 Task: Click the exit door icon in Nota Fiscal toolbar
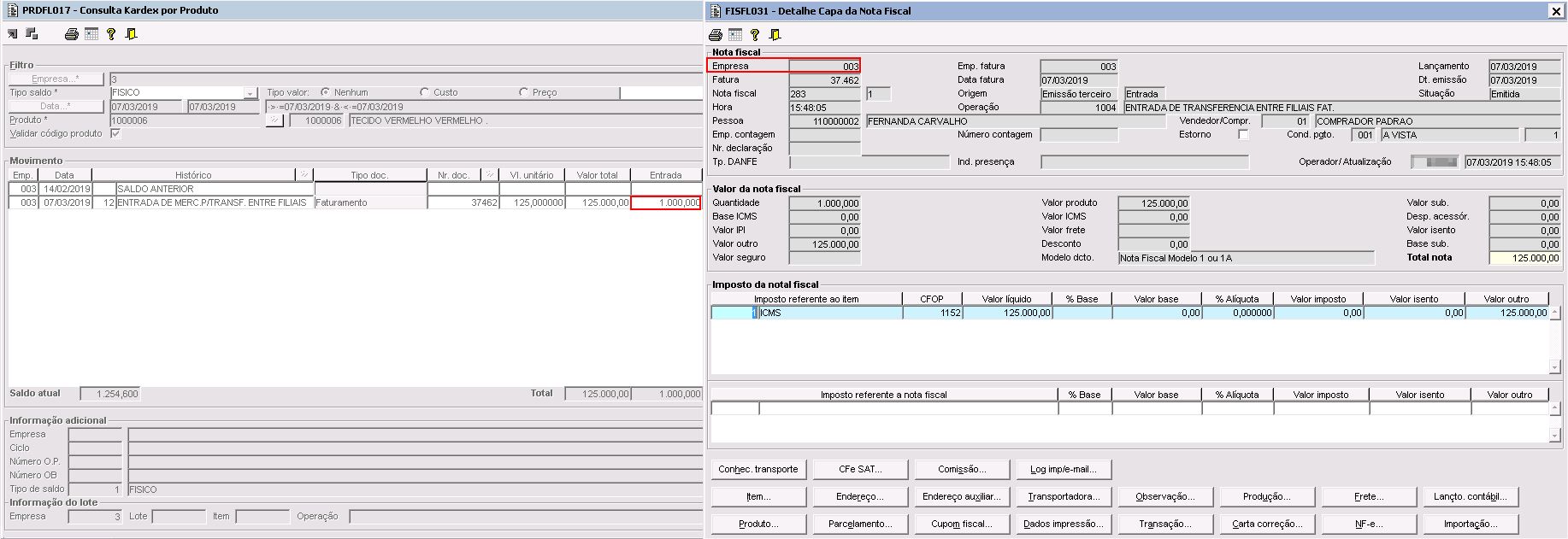(x=775, y=35)
